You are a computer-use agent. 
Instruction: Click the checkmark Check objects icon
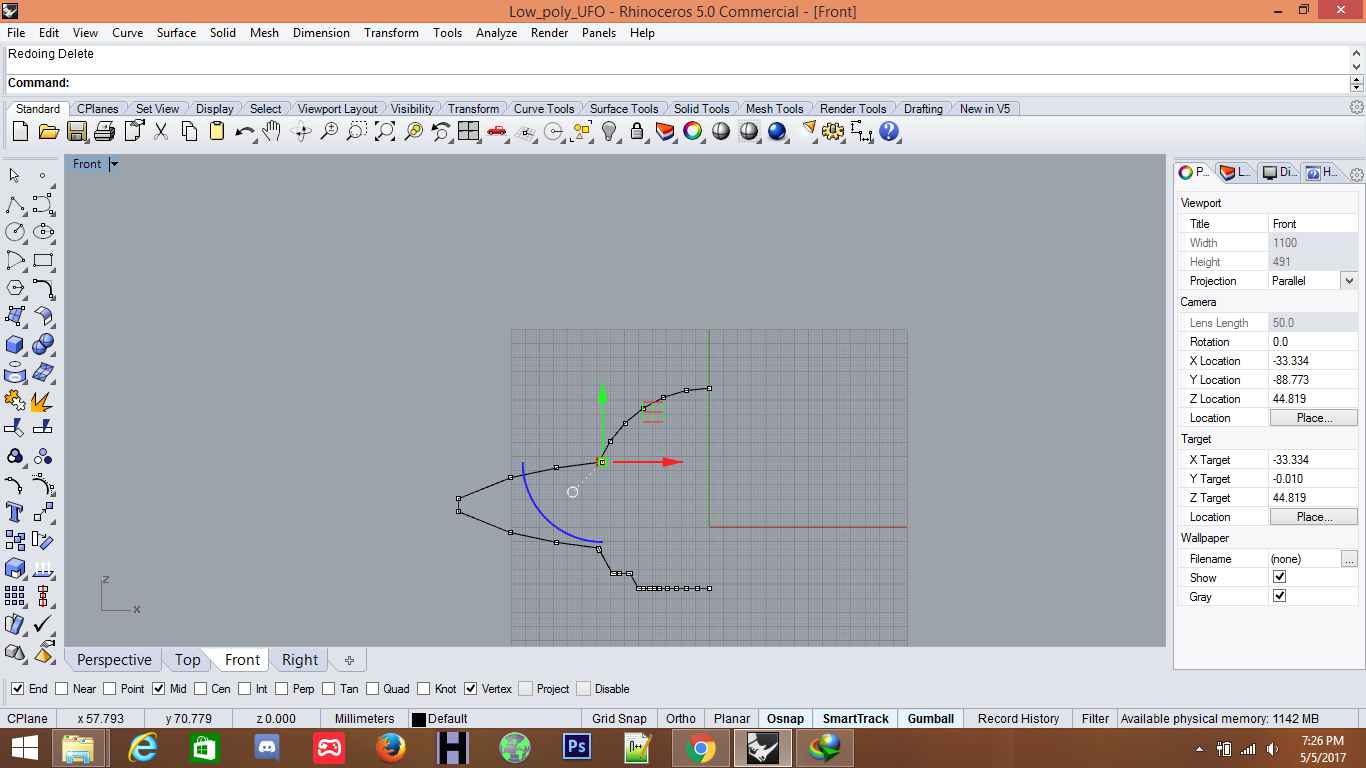[43, 624]
